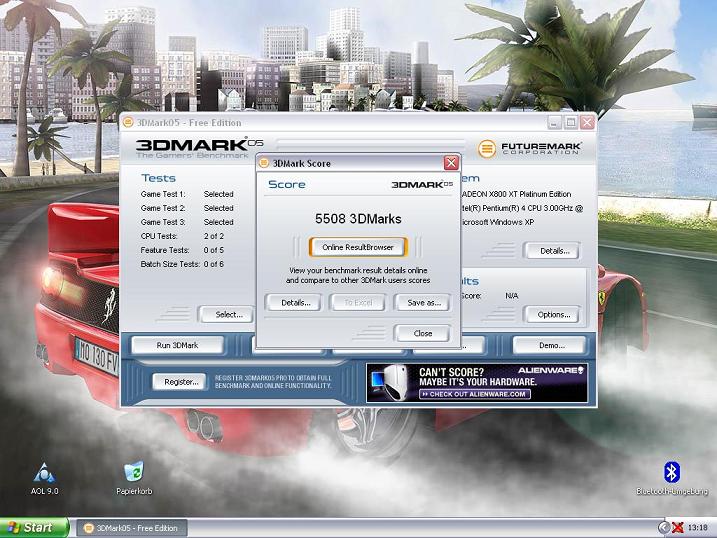Expand hidden system tray icons arrow
Image resolution: width=717 pixels, height=538 pixels.
tap(664, 527)
